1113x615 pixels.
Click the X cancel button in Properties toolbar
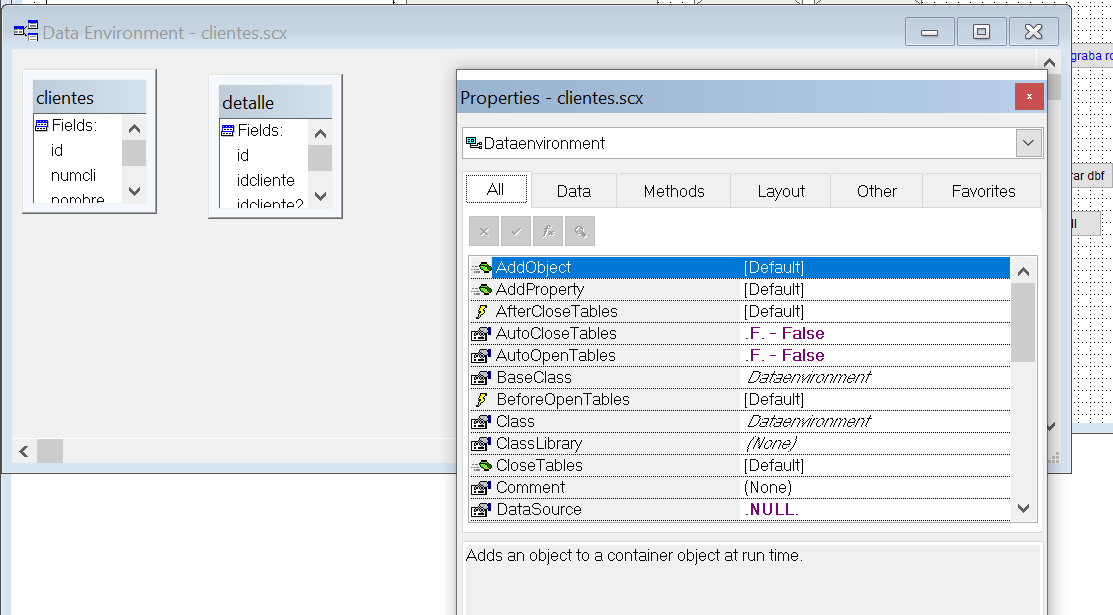coord(484,231)
